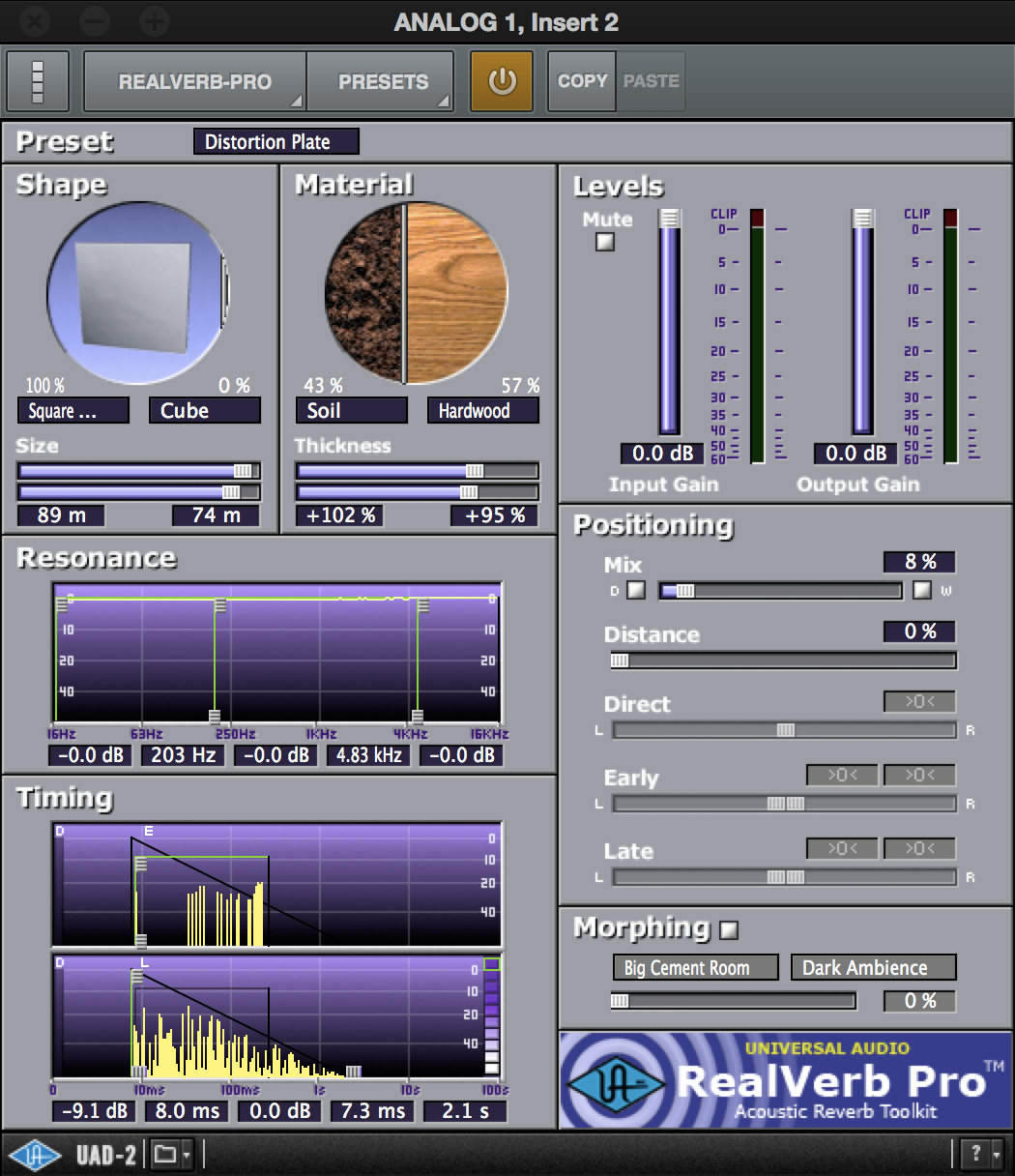Enable the Morphing checkbox
Viewport: 1015px width, 1176px height.
pos(730,930)
